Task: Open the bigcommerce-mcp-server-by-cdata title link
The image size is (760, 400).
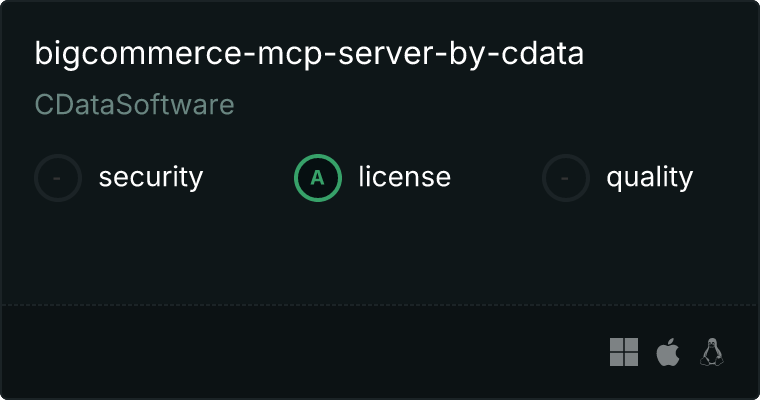Action: (x=309, y=54)
